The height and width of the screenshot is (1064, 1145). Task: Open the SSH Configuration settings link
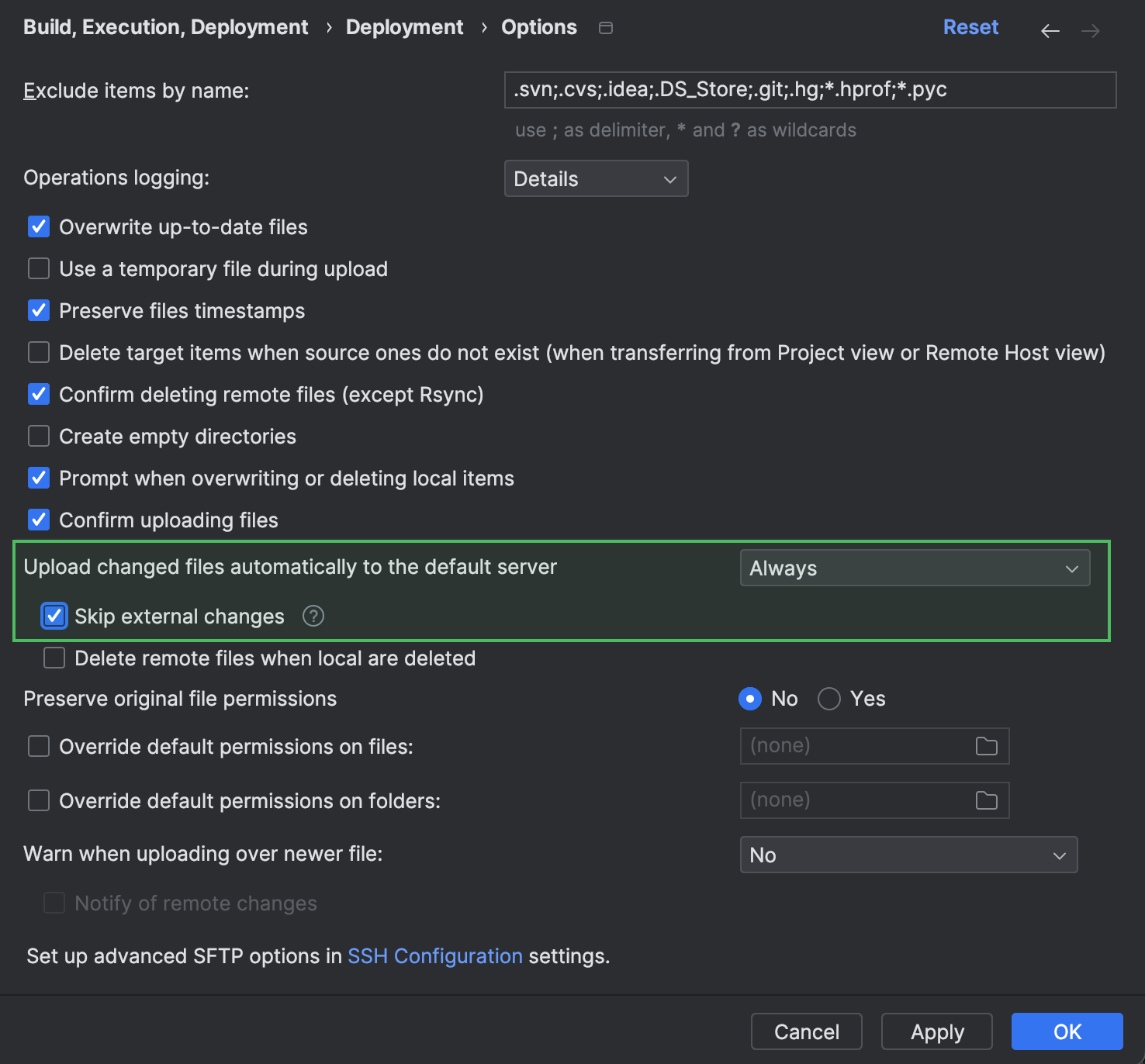coord(434,955)
